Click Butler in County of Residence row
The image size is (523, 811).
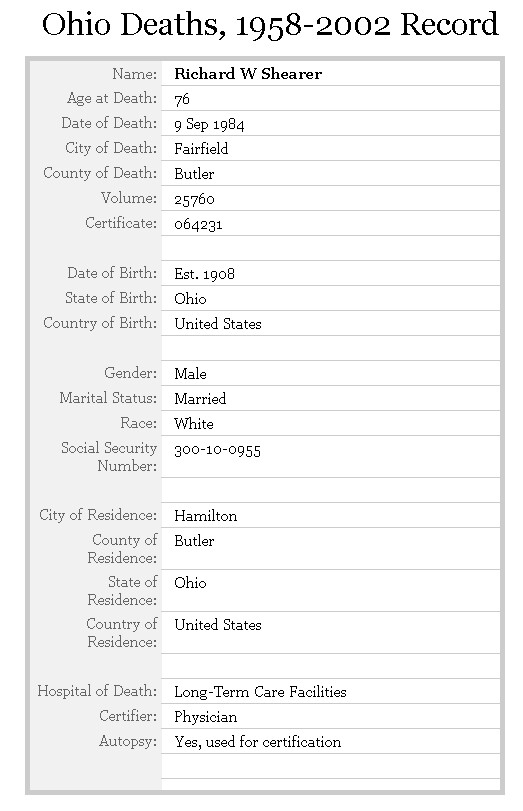(194, 541)
